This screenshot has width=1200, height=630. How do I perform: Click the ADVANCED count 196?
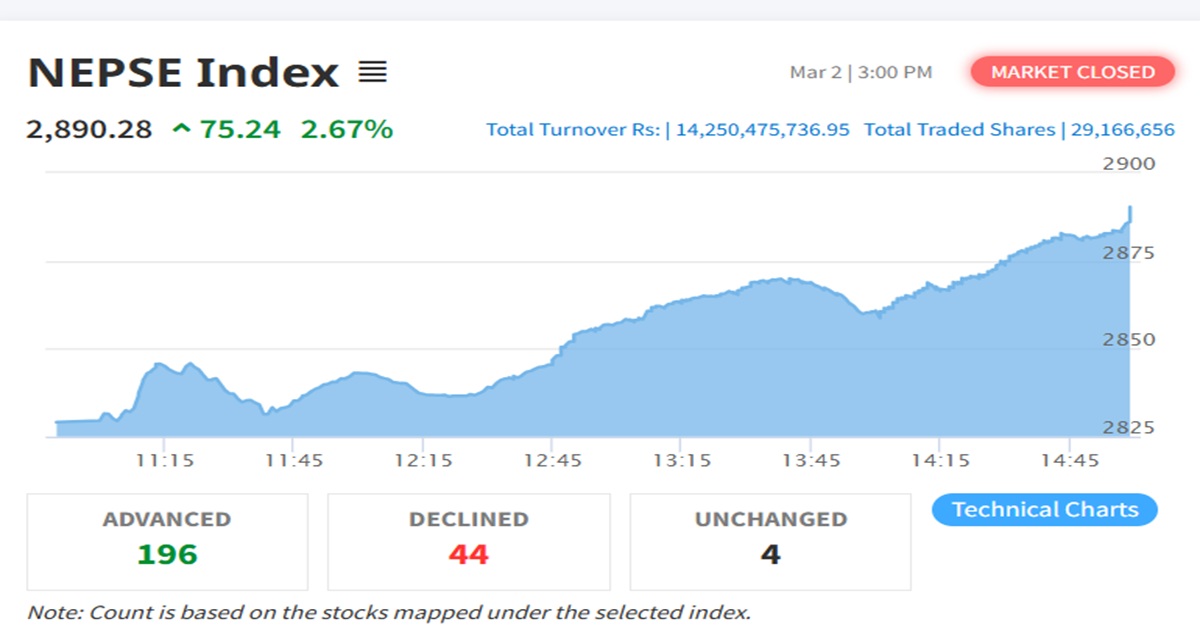point(167,554)
